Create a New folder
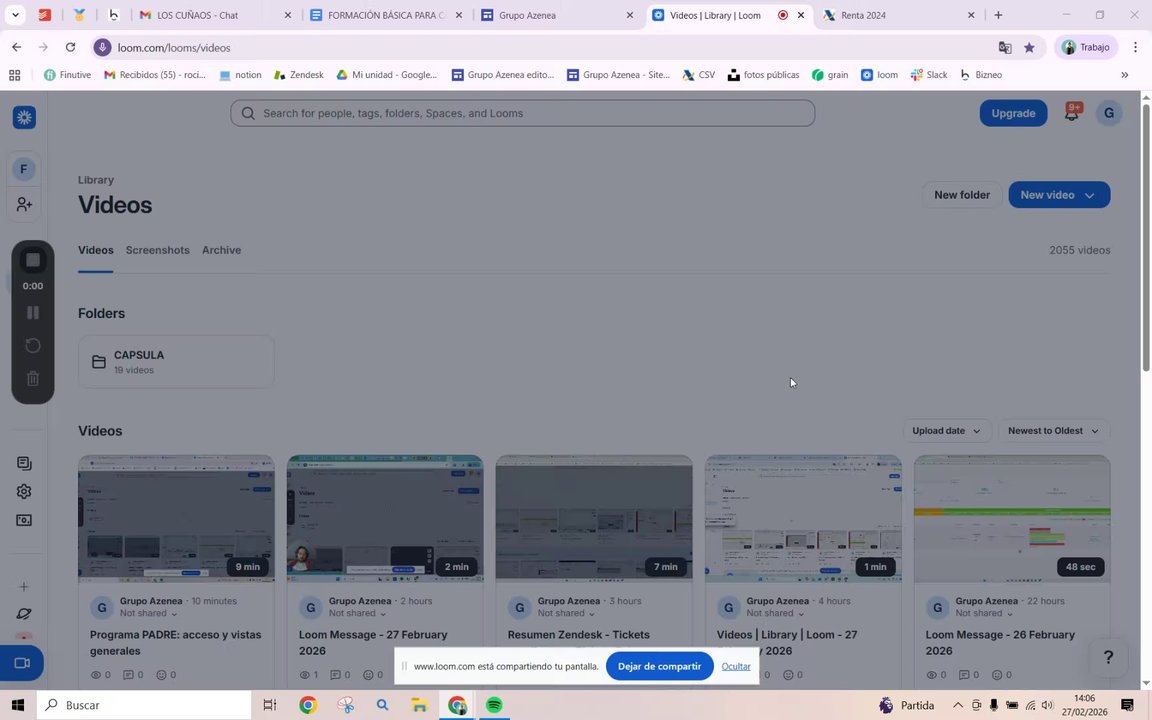The image size is (1152, 720). coord(962,195)
